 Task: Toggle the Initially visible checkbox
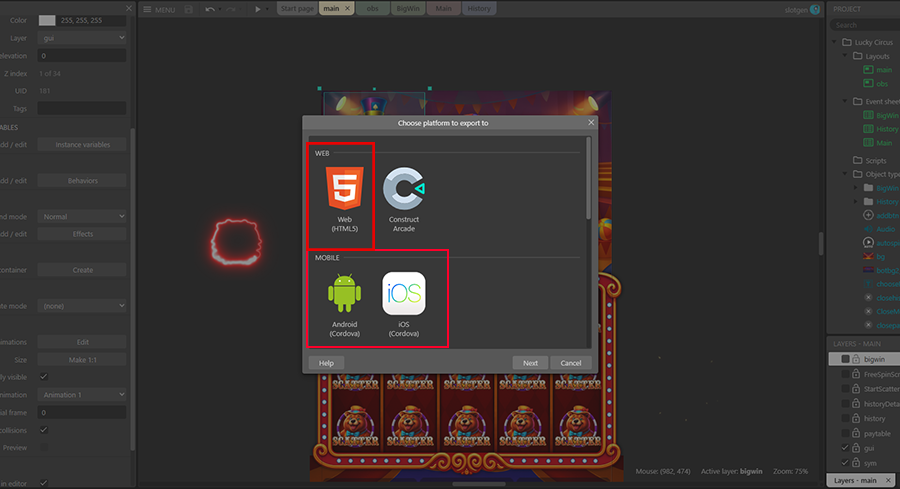click(43, 377)
